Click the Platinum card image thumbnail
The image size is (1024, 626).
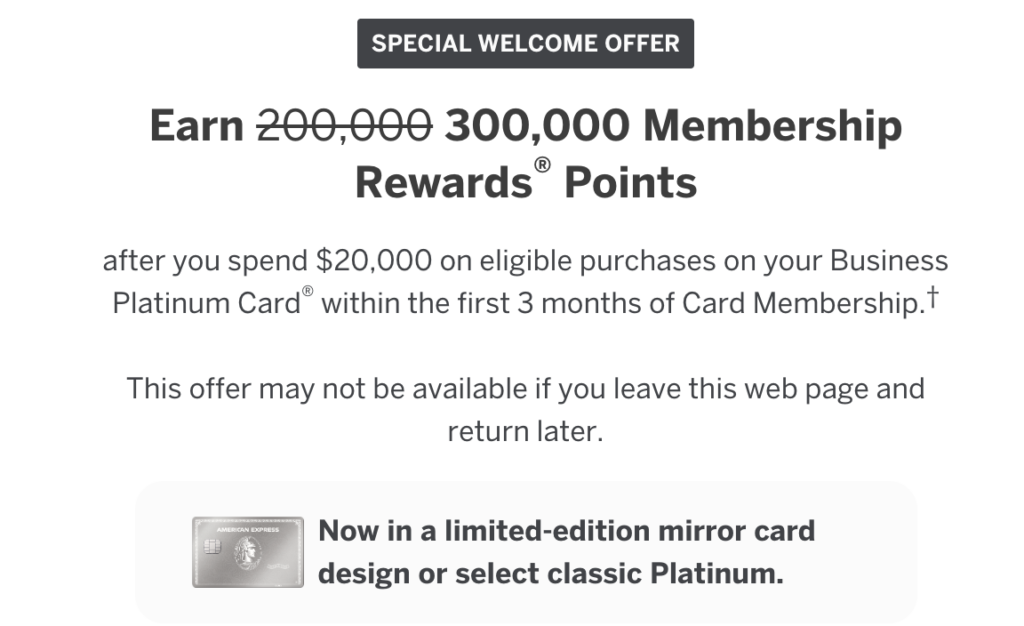(247, 552)
